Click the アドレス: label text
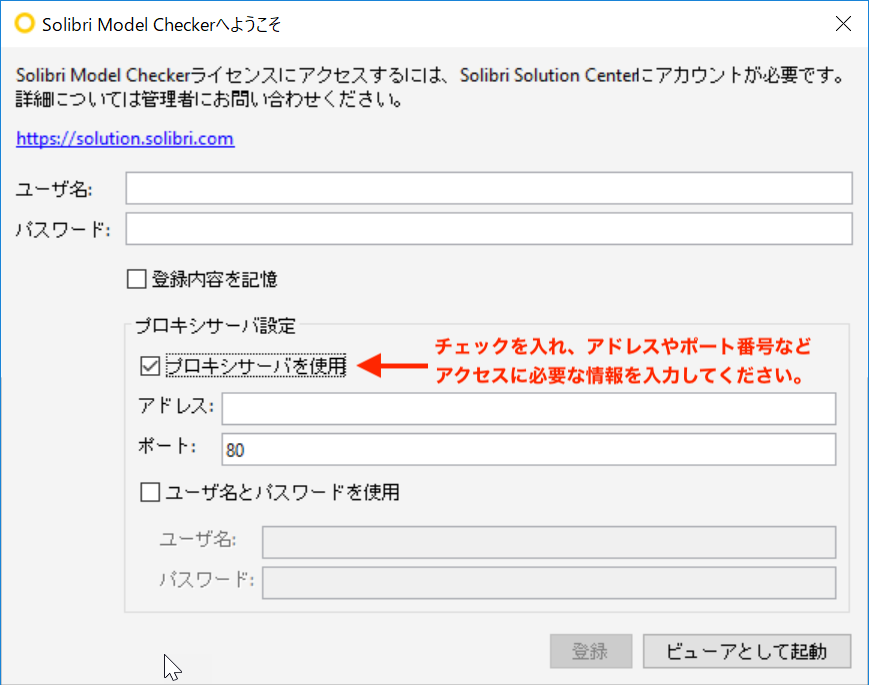Viewport: 869px width, 685px height. tap(176, 406)
